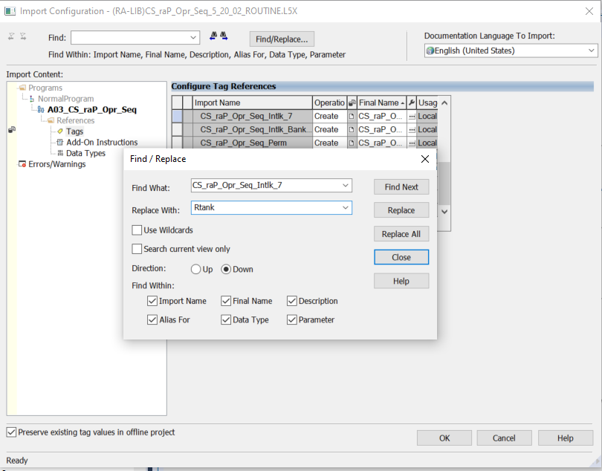Screen dimensions: 602x471
Task: Click the tag table scroll down arrow
Action: click(444, 212)
